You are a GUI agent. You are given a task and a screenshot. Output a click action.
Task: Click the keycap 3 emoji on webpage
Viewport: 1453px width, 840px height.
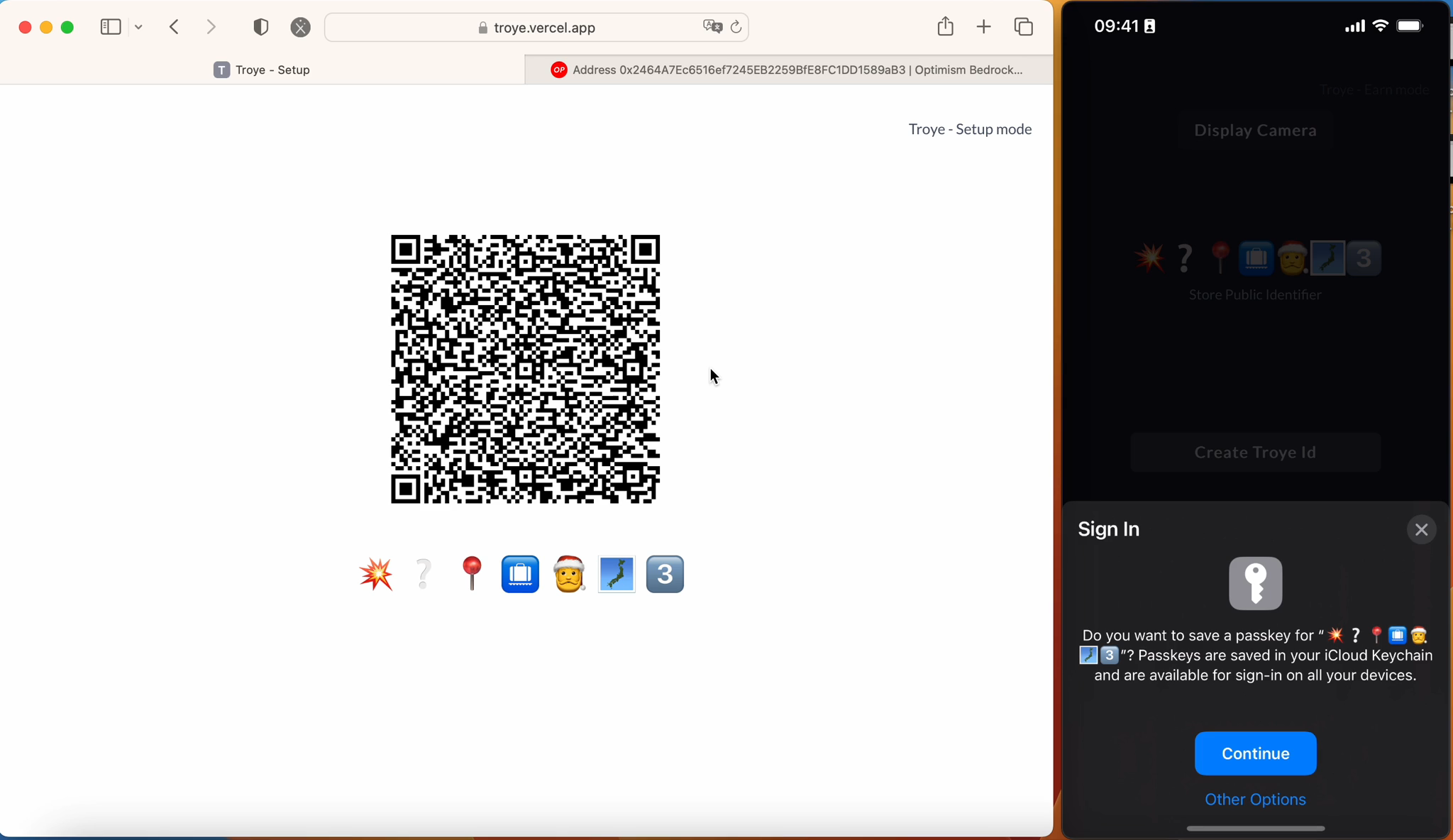pos(665,574)
